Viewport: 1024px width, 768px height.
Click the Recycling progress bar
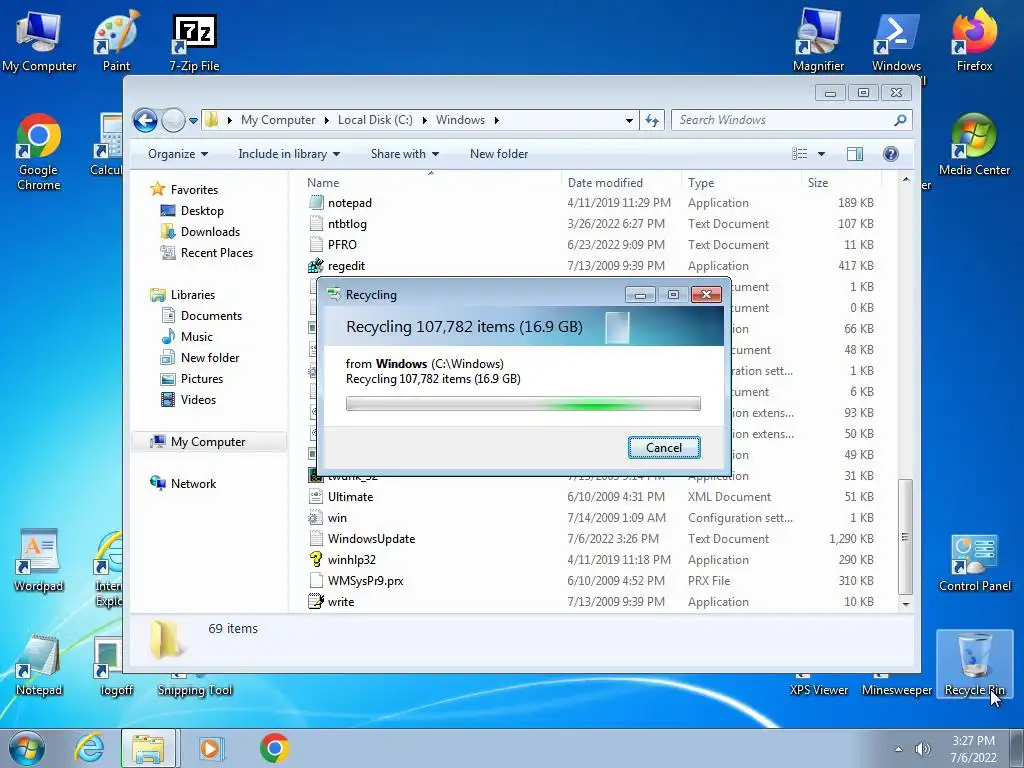click(x=523, y=404)
